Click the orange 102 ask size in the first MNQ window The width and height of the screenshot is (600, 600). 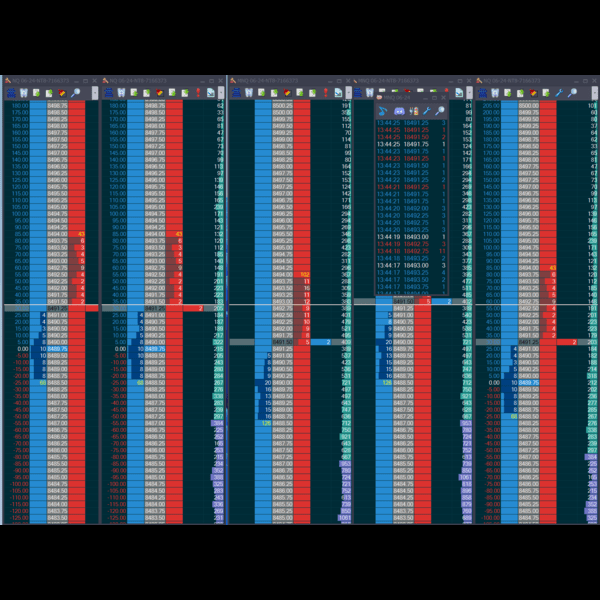click(x=305, y=274)
